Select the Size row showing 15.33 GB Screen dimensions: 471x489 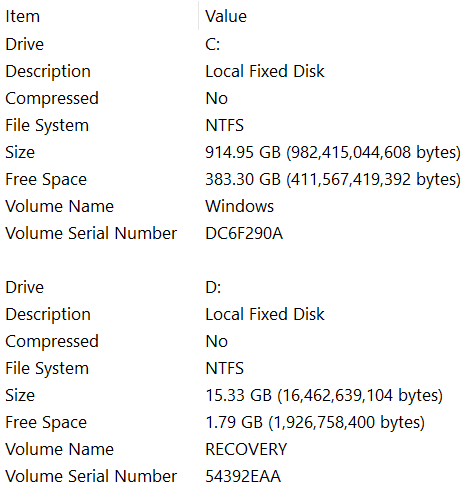click(235, 395)
